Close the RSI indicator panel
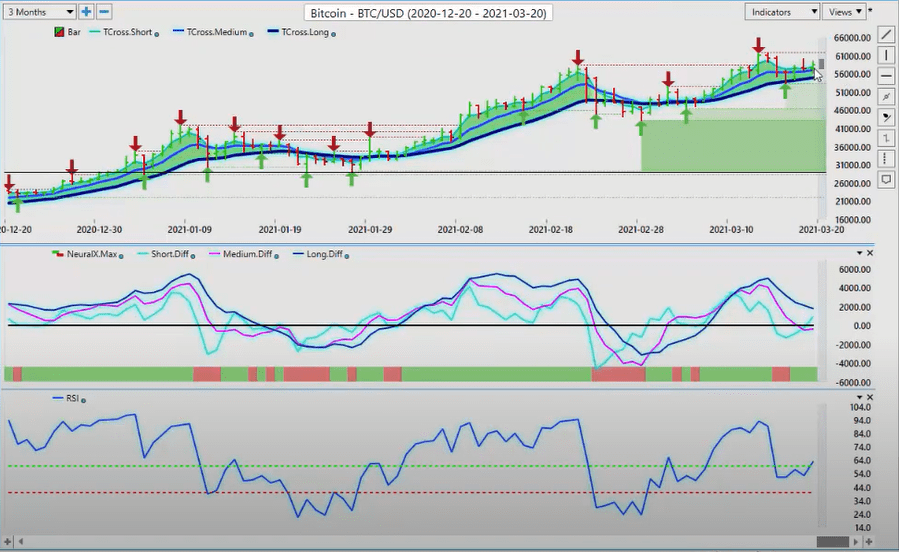899x552 pixels. 870,397
